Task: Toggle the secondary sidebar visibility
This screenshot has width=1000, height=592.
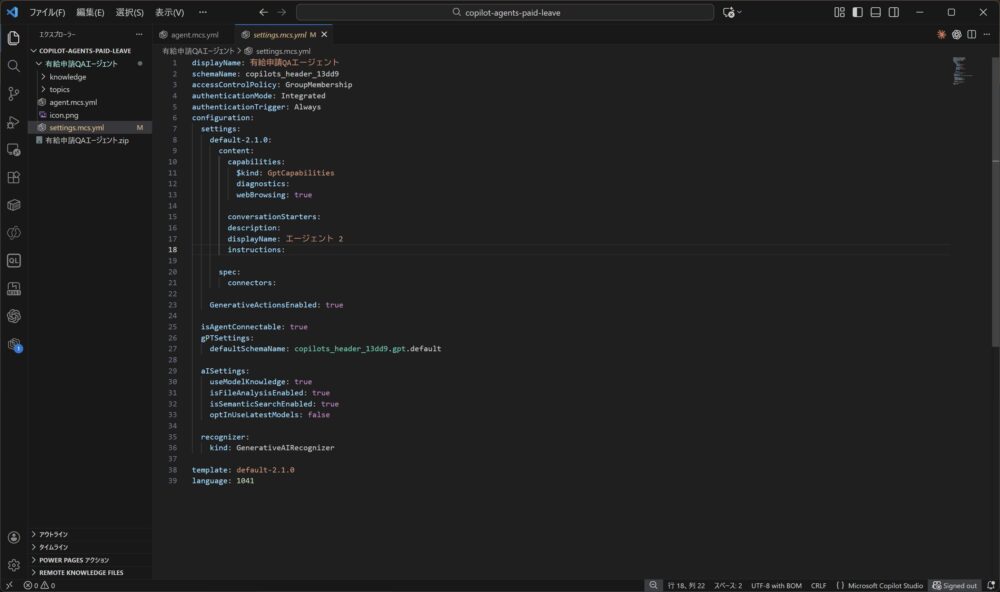Action: (x=893, y=12)
